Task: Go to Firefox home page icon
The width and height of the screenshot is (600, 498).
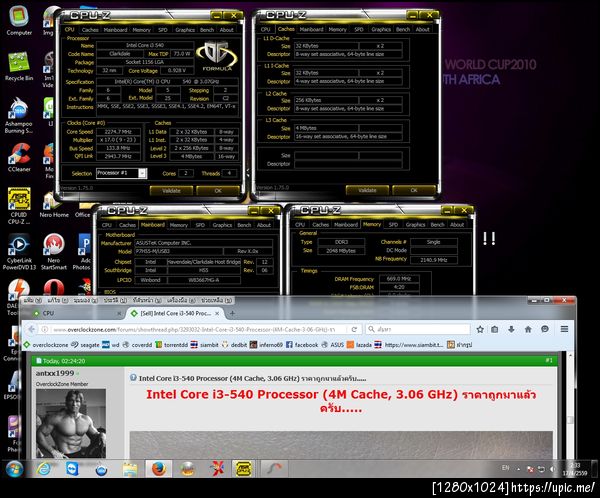Action: click(x=528, y=329)
